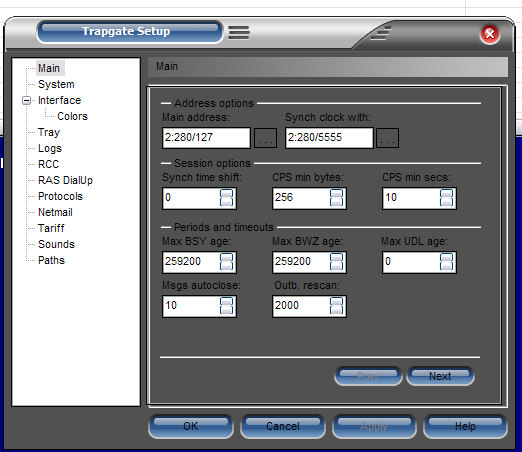Increase Max UDL age value
Viewport: 522px width, 452px height.
[x=446, y=257]
